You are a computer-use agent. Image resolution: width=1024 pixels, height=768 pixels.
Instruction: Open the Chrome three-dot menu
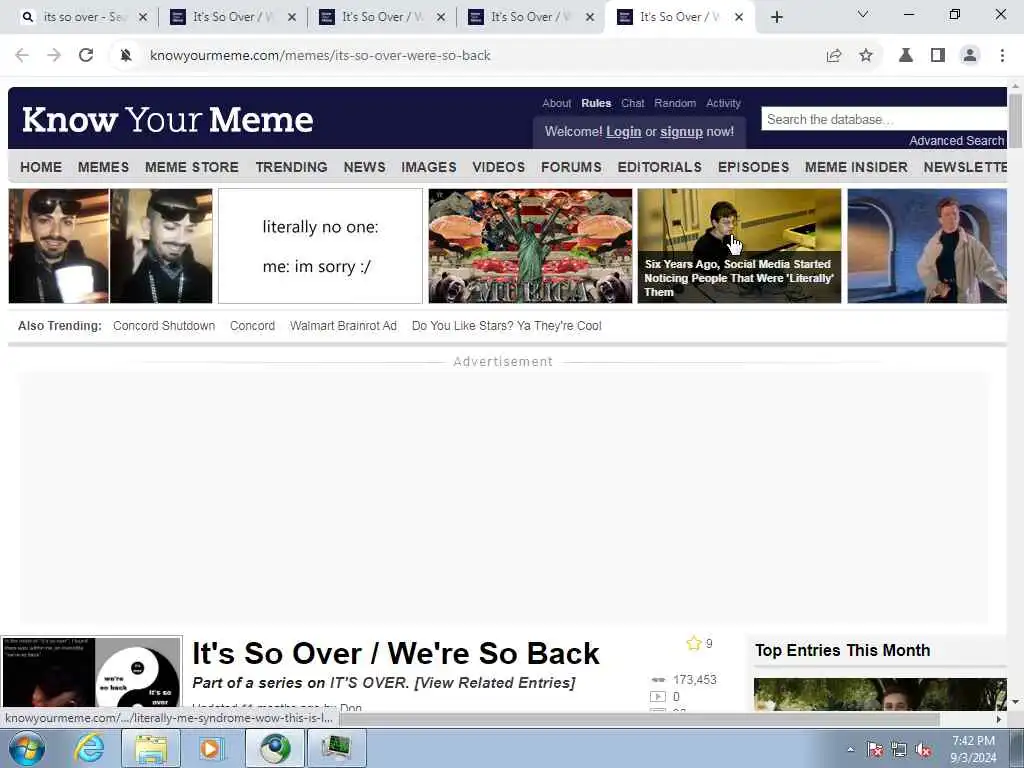pyautogui.click(x=1002, y=56)
